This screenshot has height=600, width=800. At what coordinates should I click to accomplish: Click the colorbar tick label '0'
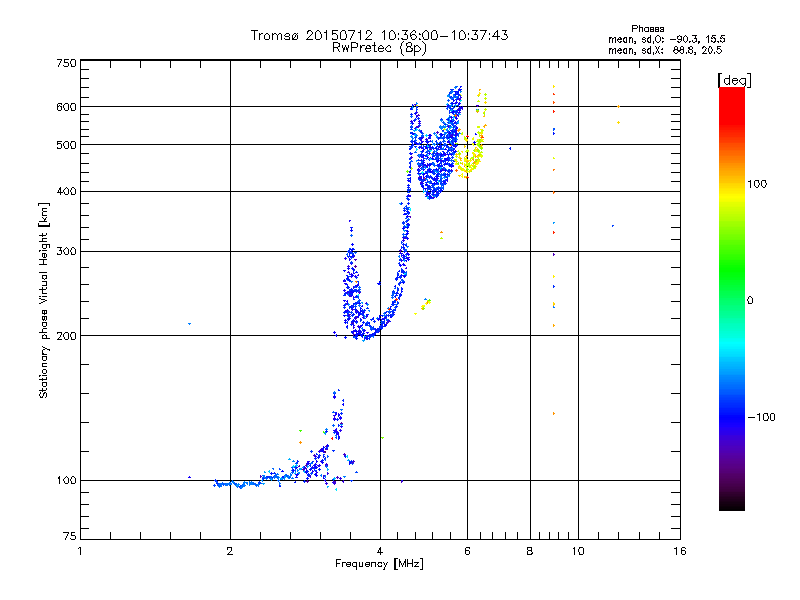pos(750,301)
